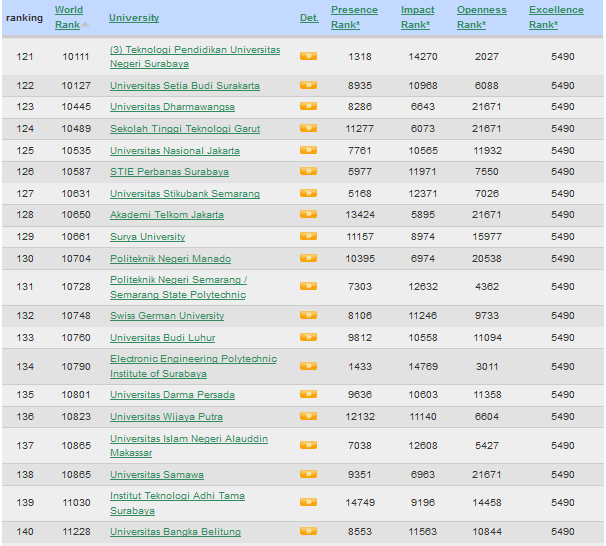
Task: Open Universitas Budi Luhur link
Action: coord(162,338)
